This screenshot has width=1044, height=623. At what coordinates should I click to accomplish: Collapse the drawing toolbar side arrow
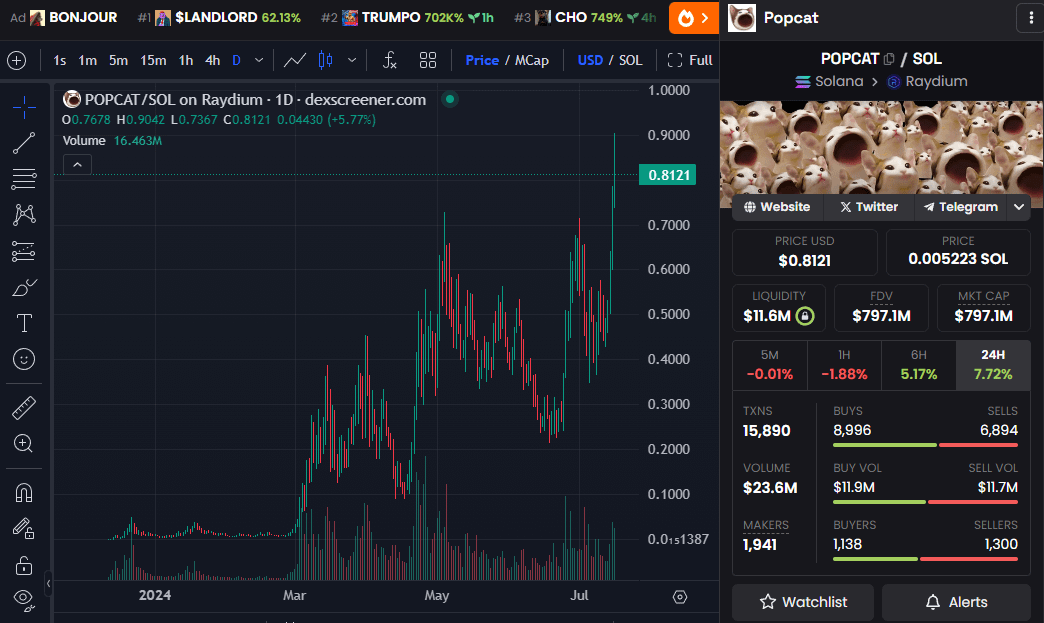48,584
